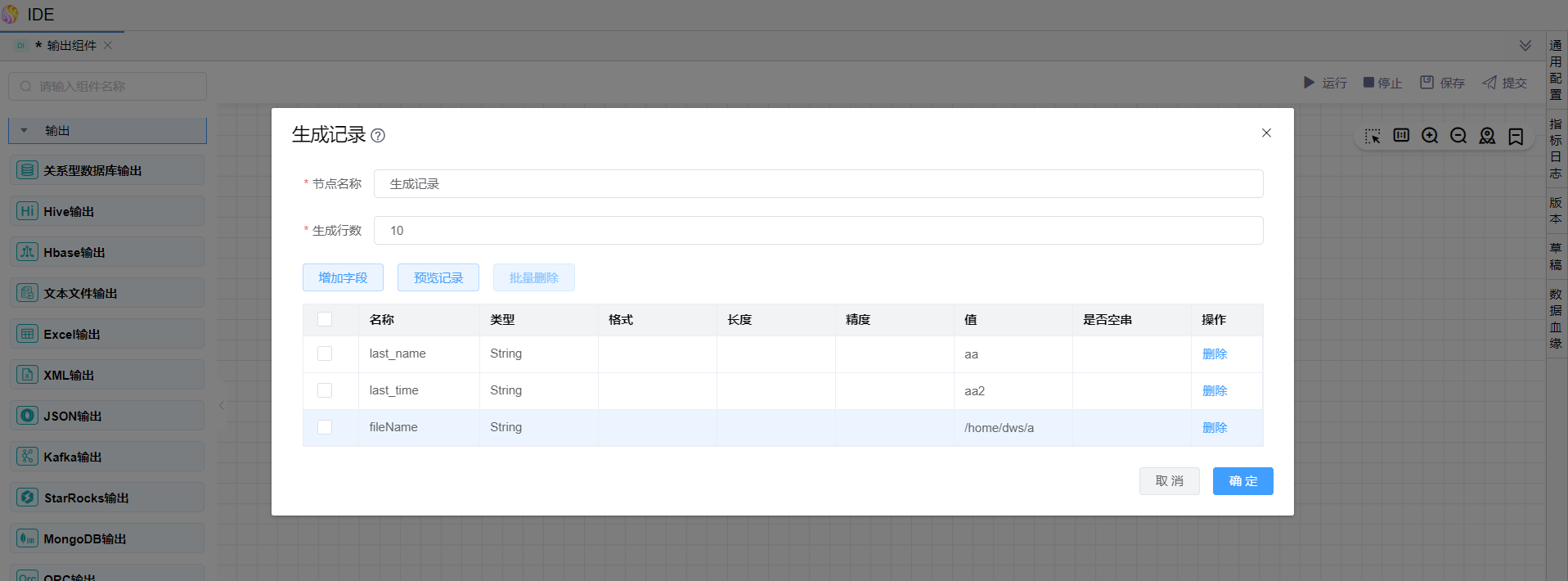Reset canvas to 1:1 scale icon

(x=1401, y=135)
